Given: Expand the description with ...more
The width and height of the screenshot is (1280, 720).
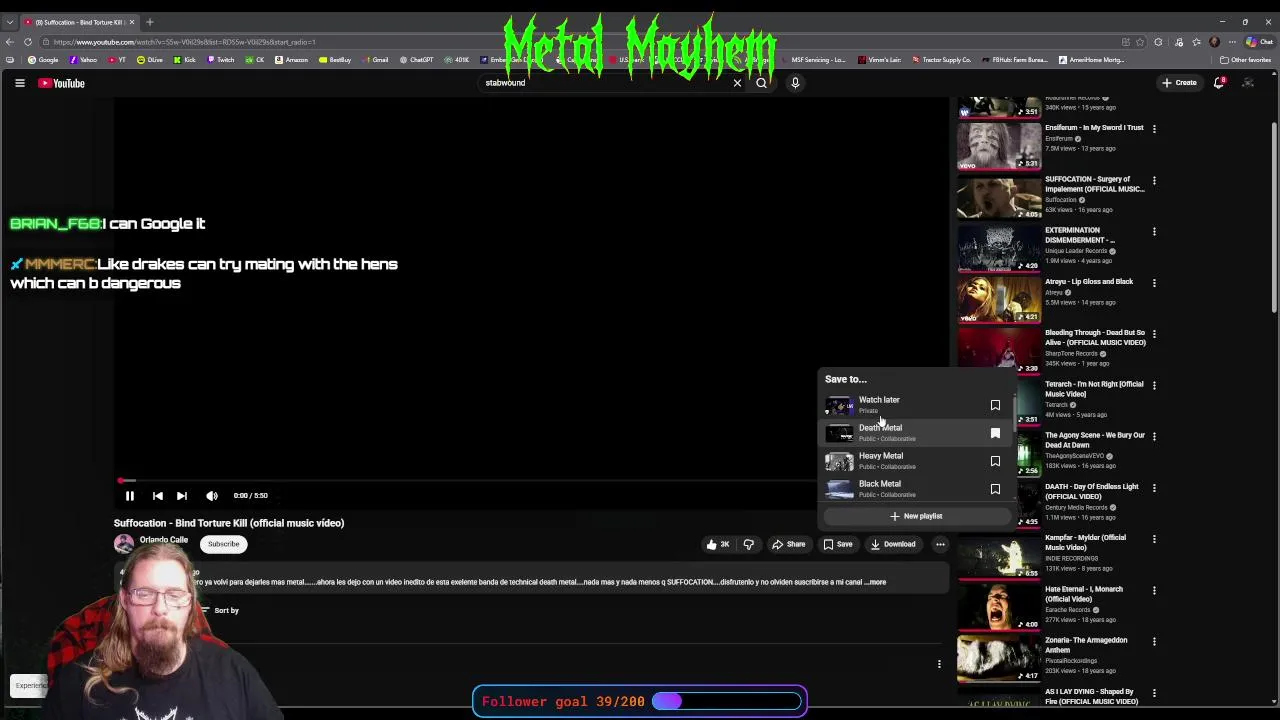Looking at the screenshot, I should tap(875, 582).
